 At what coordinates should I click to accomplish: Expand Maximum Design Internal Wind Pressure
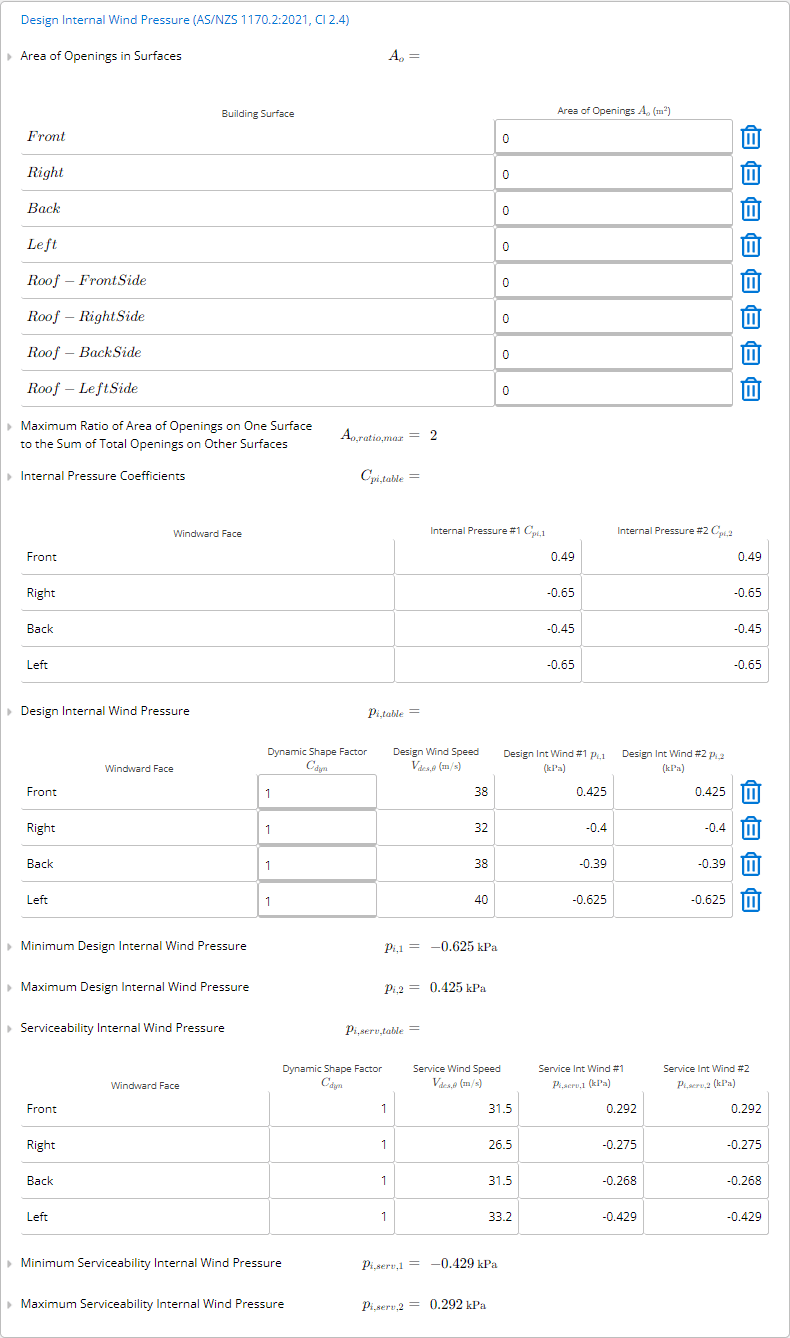tap(10, 987)
